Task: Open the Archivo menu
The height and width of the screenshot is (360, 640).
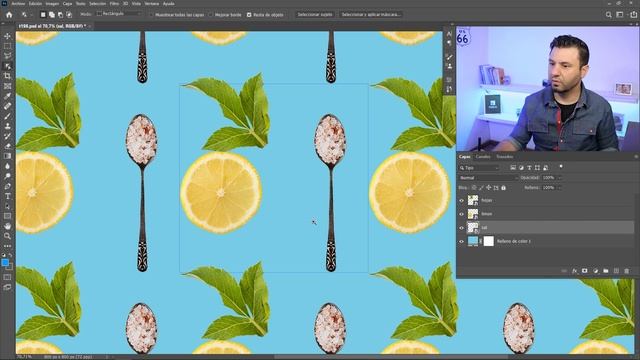Action: tap(18, 4)
